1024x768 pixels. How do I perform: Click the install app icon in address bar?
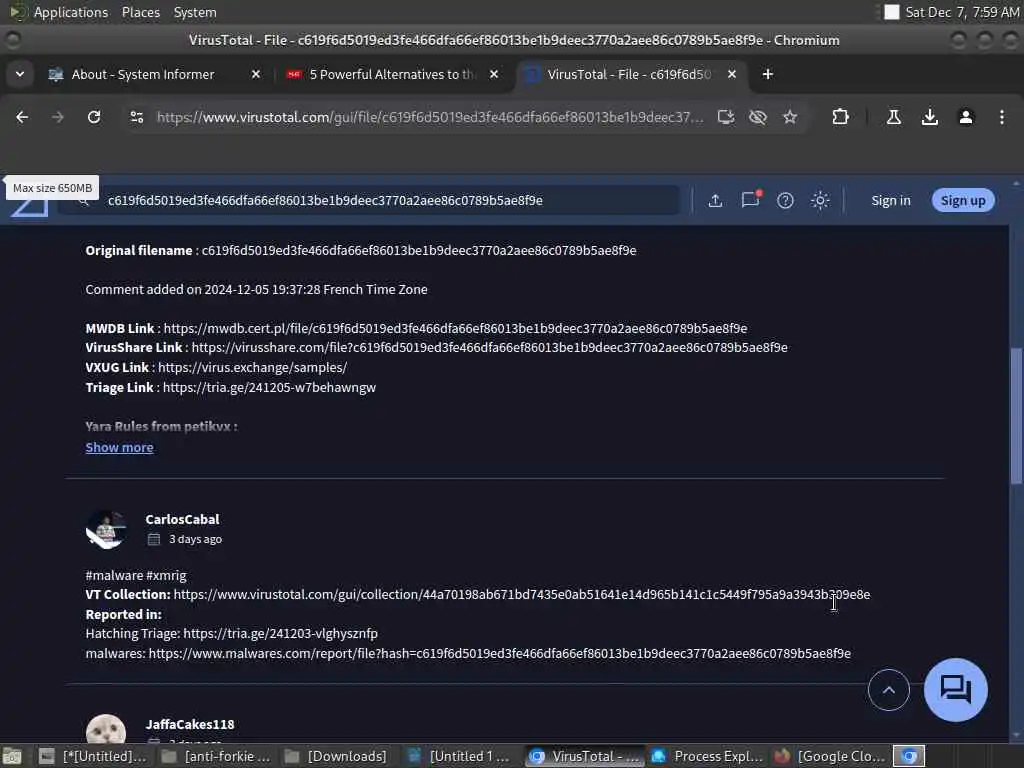[x=726, y=117]
